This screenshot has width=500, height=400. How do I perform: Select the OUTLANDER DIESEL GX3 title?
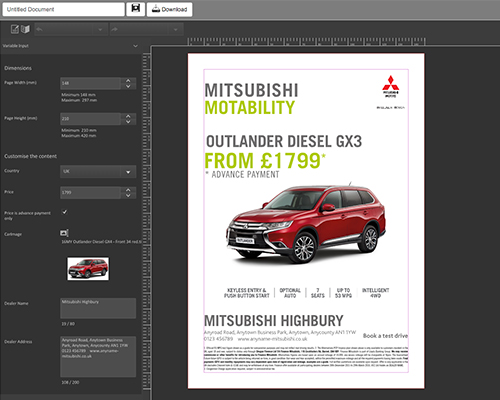pos(284,141)
